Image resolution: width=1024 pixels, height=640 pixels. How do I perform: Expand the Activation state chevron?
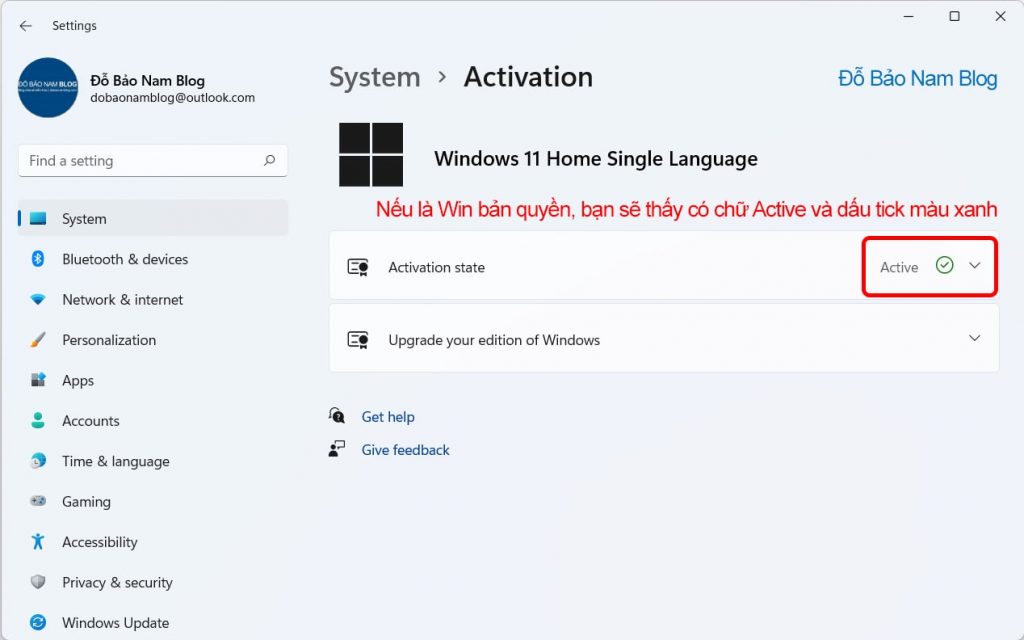(975, 266)
